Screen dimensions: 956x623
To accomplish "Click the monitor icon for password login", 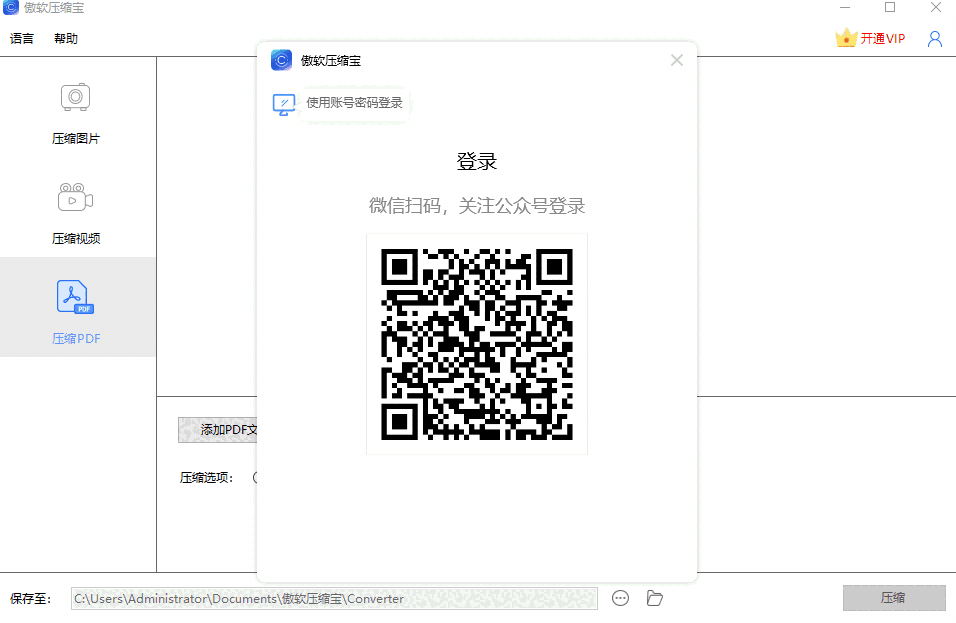I will (x=283, y=103).
